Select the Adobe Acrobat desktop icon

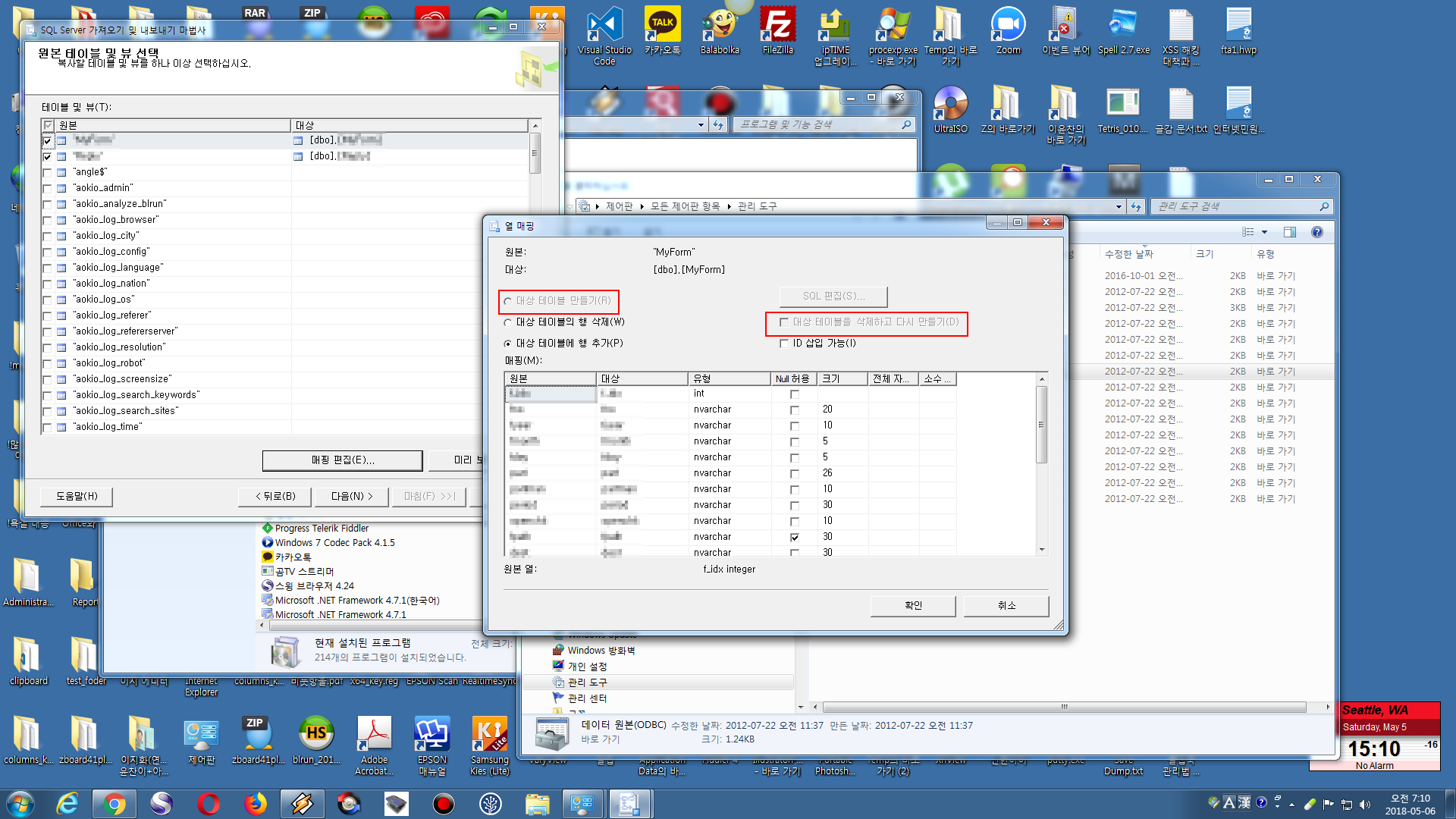click(x=374, y=746)
